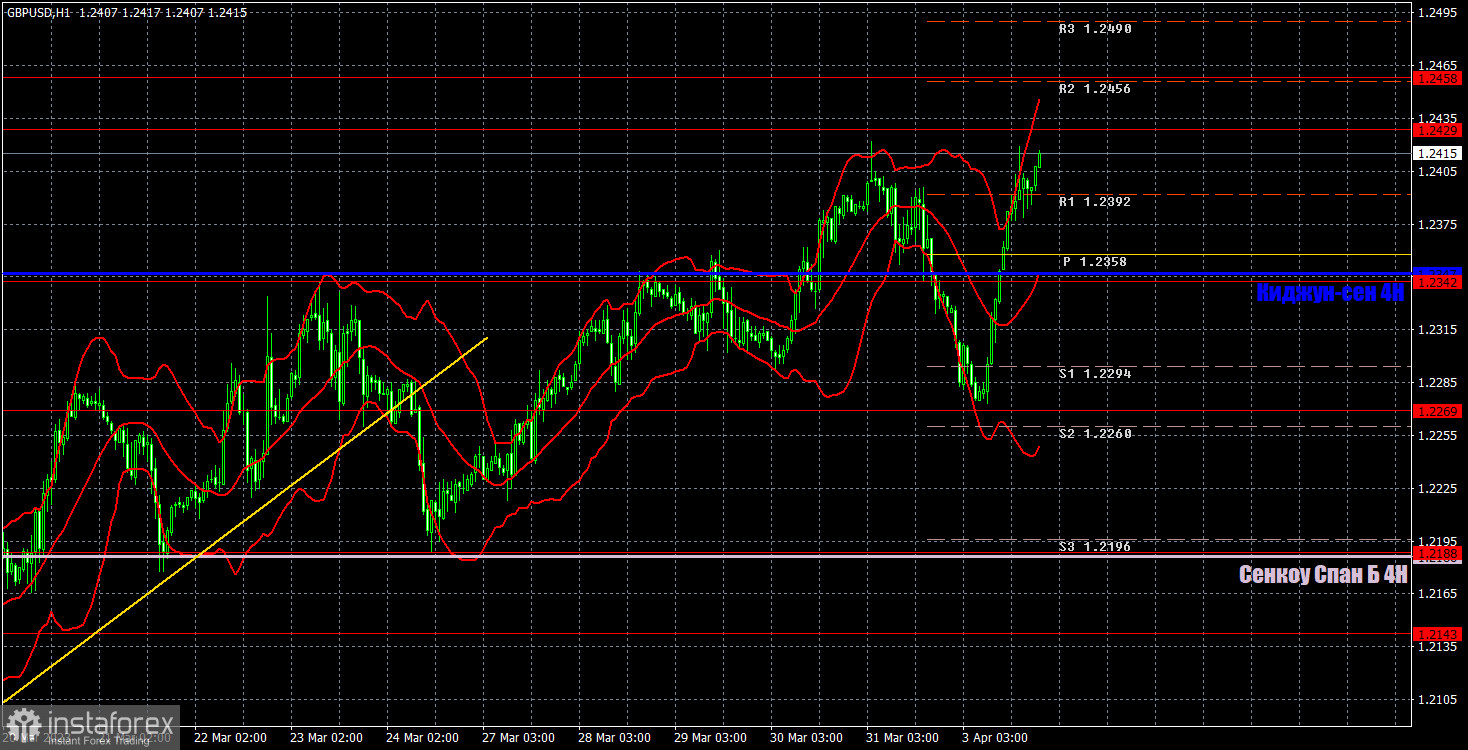Click the 22 Mar 02:00 time label
The width and height of the screenshot is (1468, 750).
click(231, 738)
